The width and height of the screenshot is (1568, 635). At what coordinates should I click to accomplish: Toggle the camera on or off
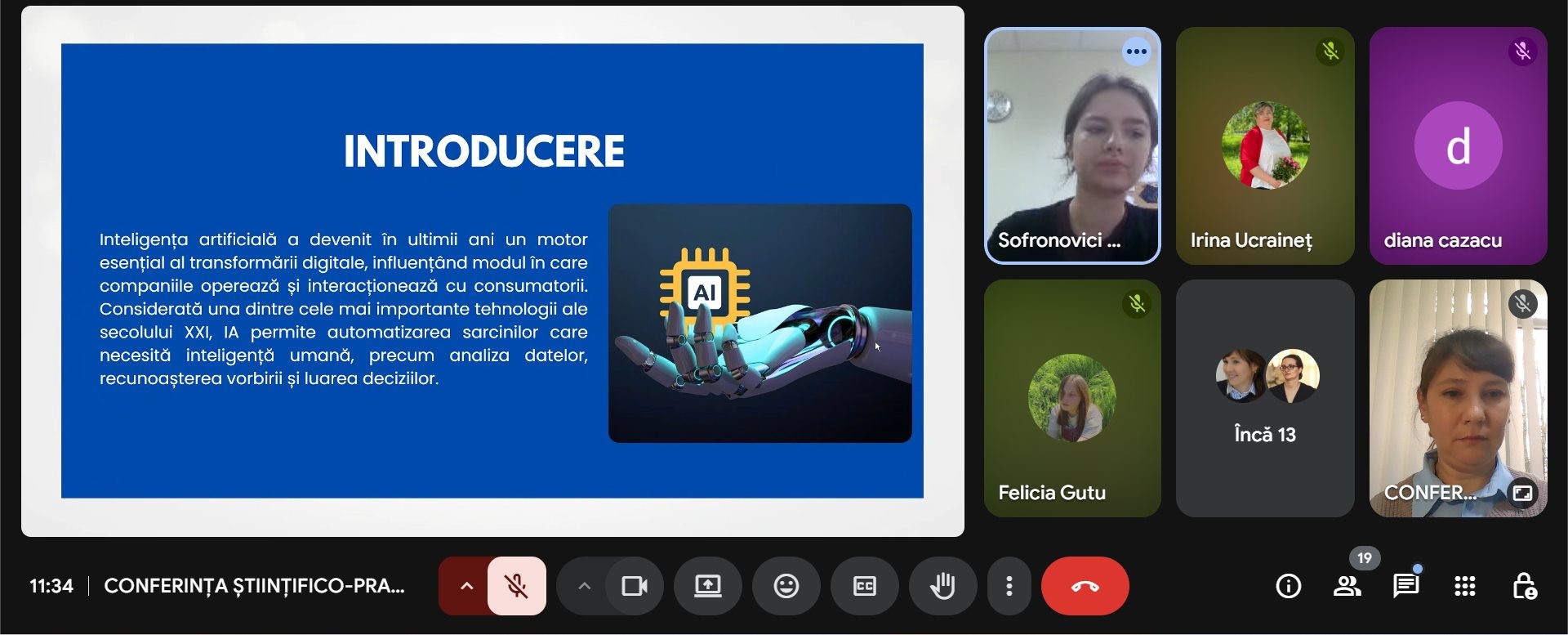point(635,586)
